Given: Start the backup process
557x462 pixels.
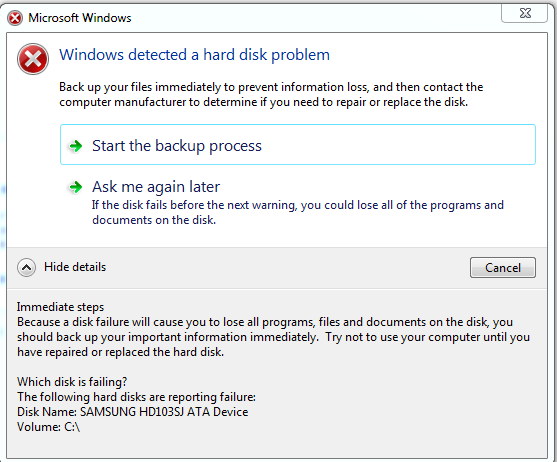Looking at the screenshot, I should pyautogui.click(x=298, y=145).
